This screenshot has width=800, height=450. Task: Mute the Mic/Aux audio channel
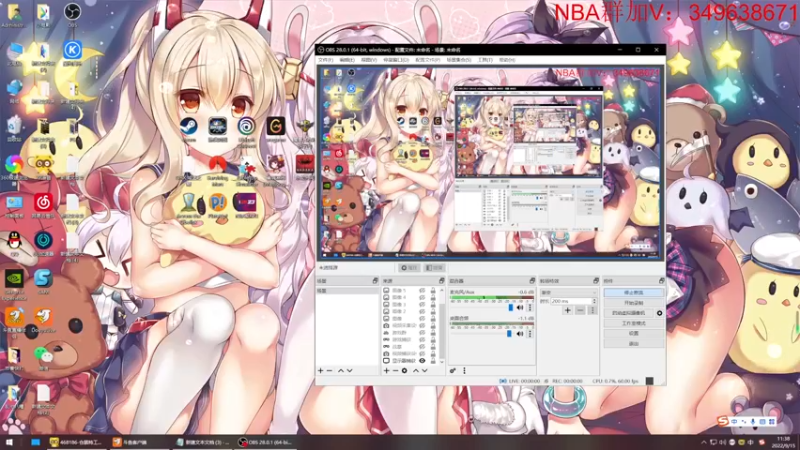pos(520,308)
